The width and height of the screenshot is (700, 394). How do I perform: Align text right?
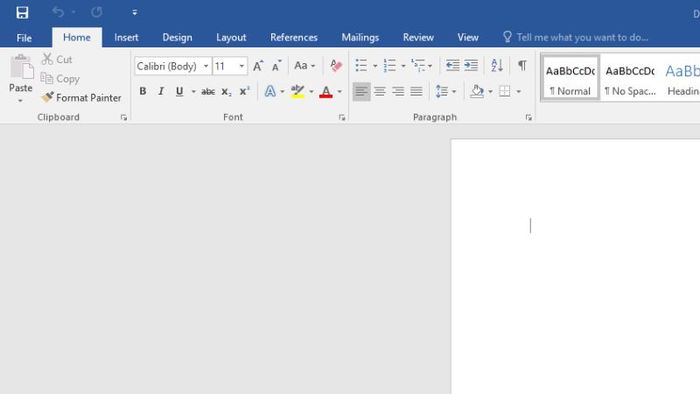pyautogui.click(x=398, y=91)
